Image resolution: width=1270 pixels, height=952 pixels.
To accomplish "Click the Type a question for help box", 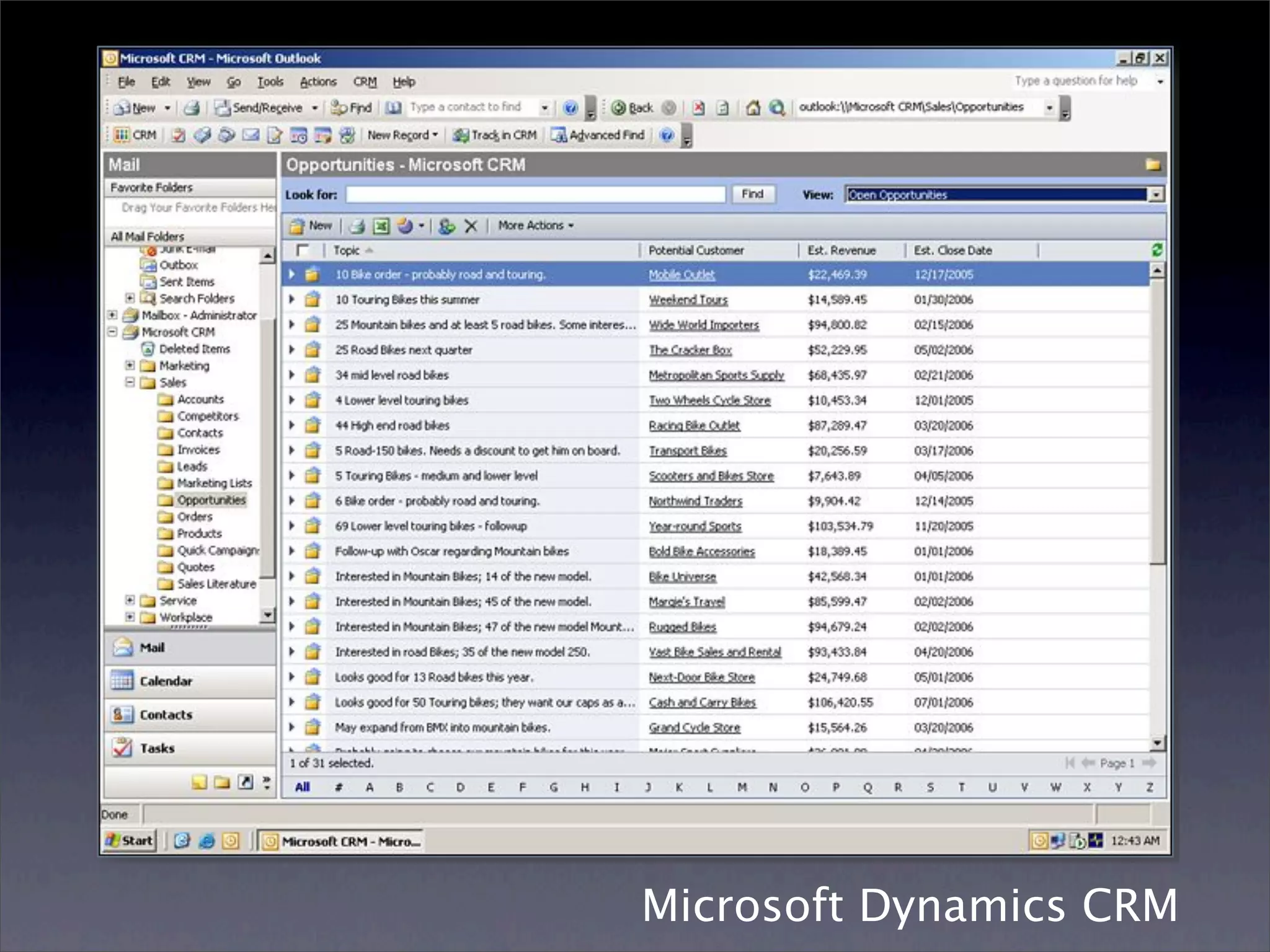I will coord(1082,81).
